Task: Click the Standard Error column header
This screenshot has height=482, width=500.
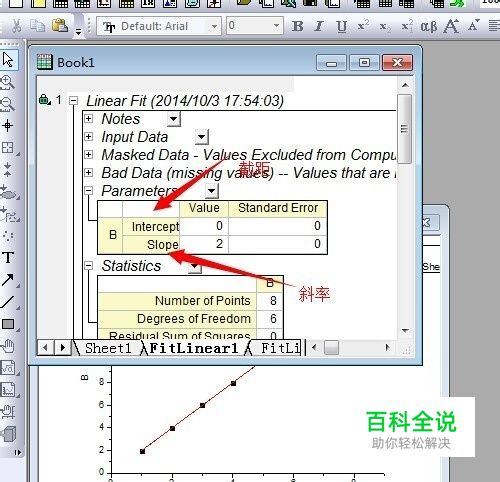Action: coord(277,208)
